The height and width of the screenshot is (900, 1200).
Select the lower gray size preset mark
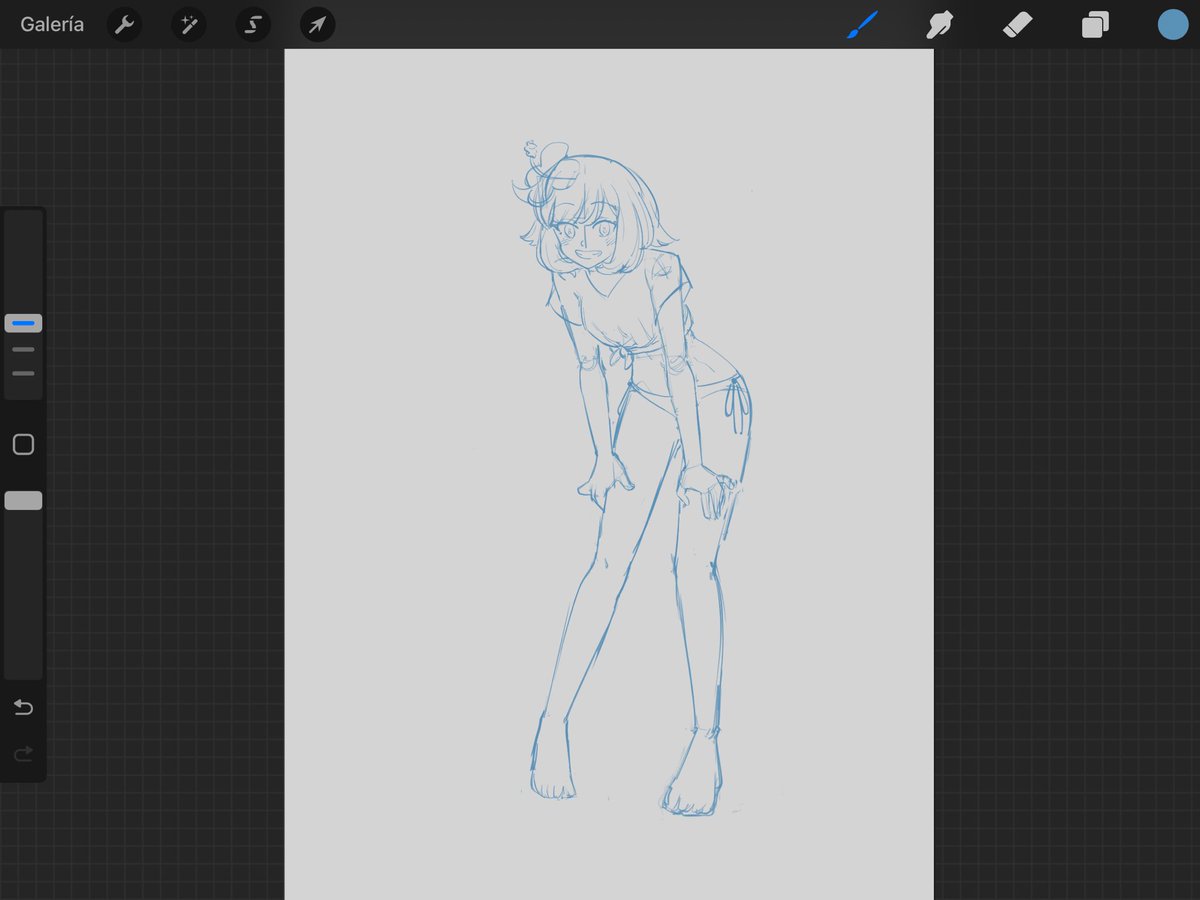[23, 373]
